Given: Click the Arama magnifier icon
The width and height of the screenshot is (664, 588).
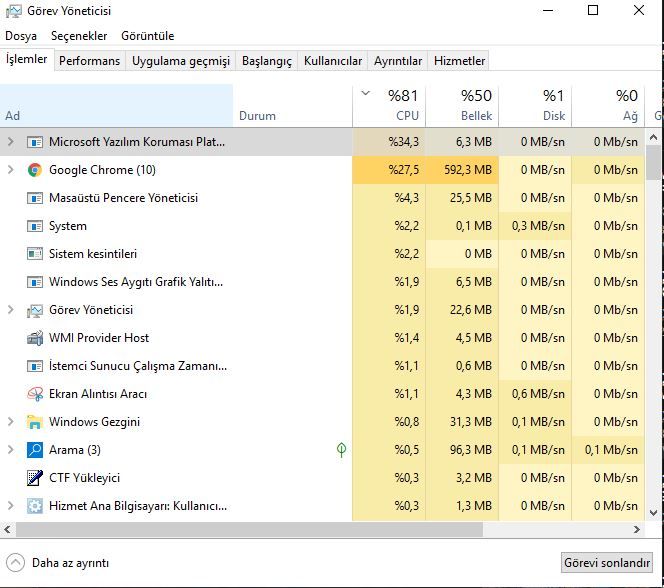Looking at the screenshot, I should pyautogui.click(x=35, y=450).
